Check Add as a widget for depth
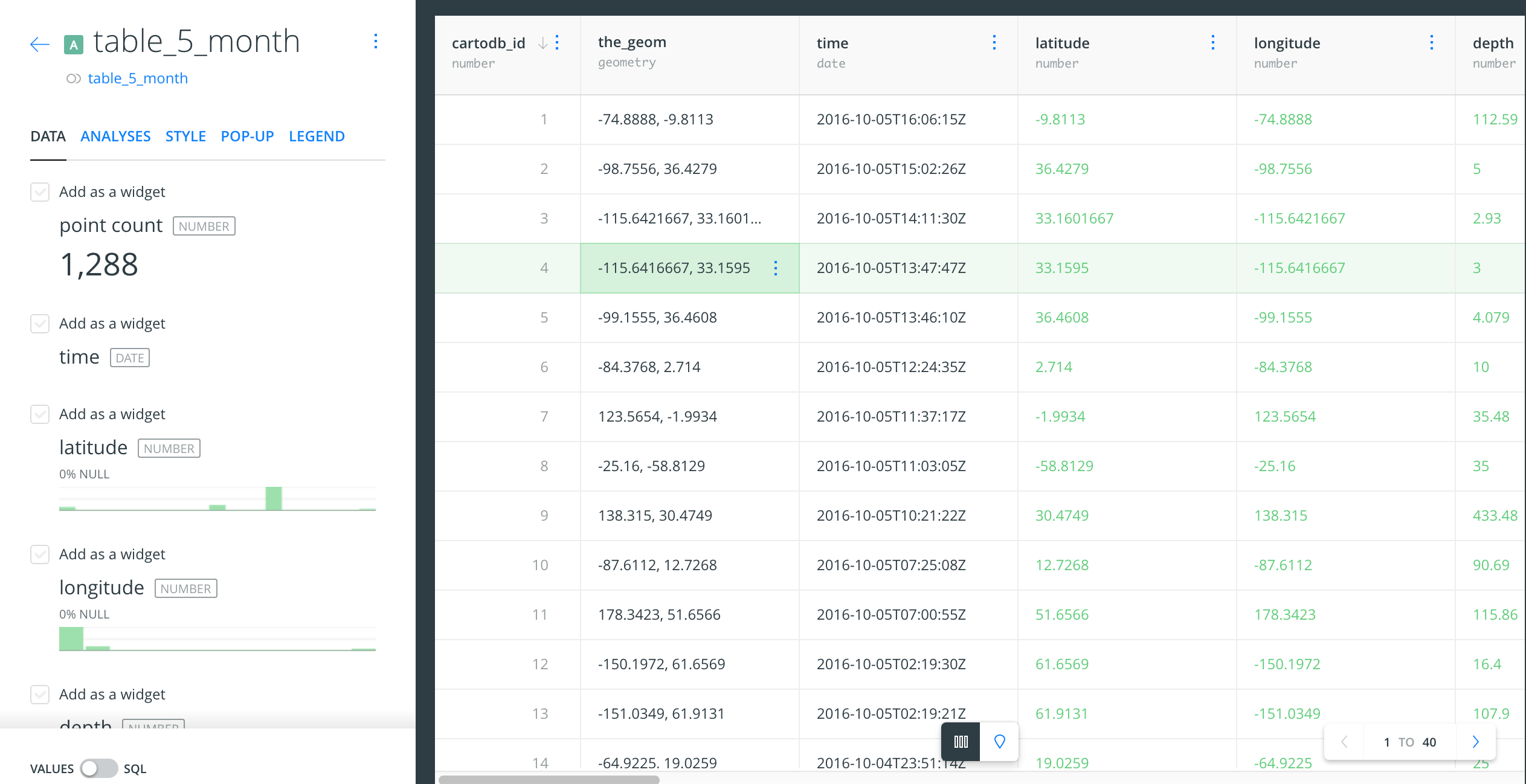The image size is (1526, 784). 40,695
